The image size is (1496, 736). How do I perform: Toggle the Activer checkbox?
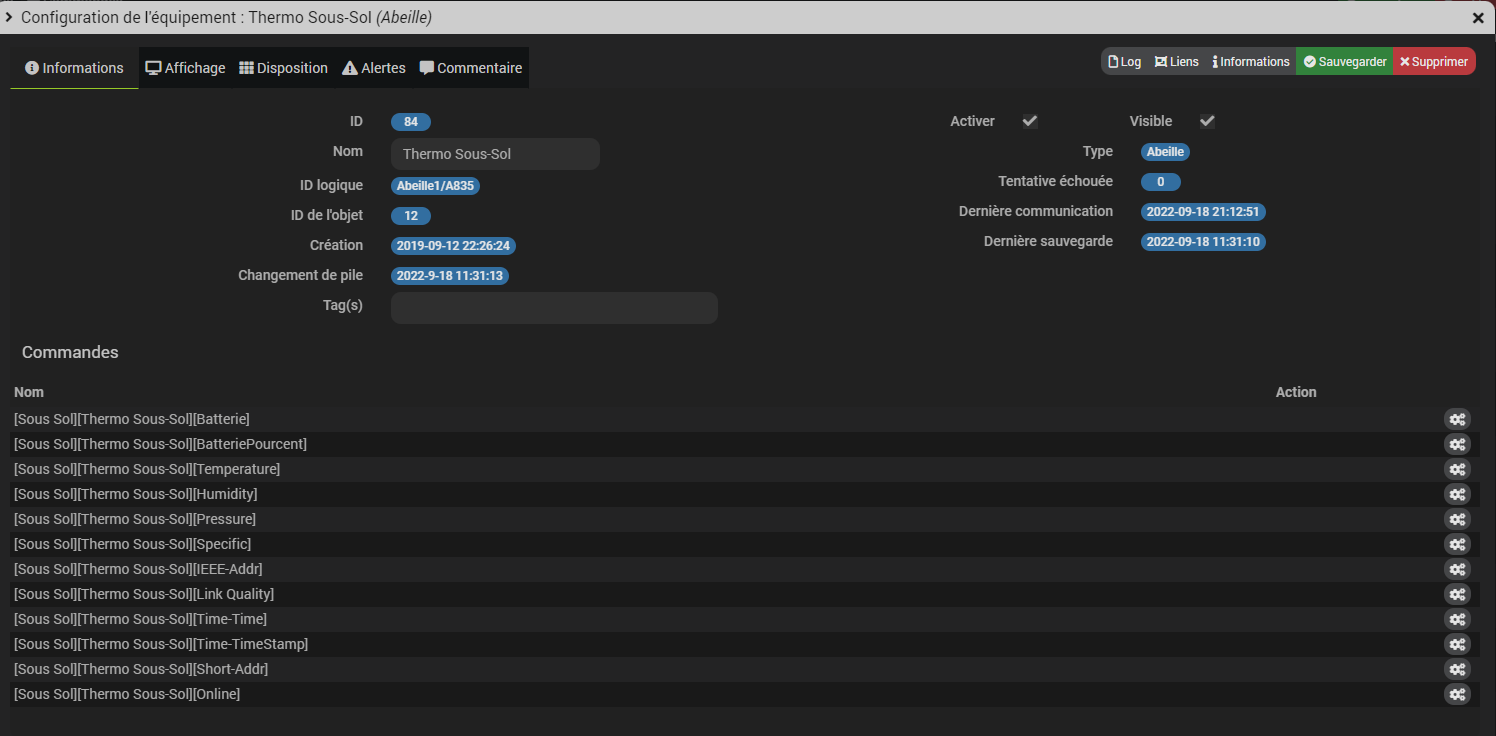point(1030,121)
